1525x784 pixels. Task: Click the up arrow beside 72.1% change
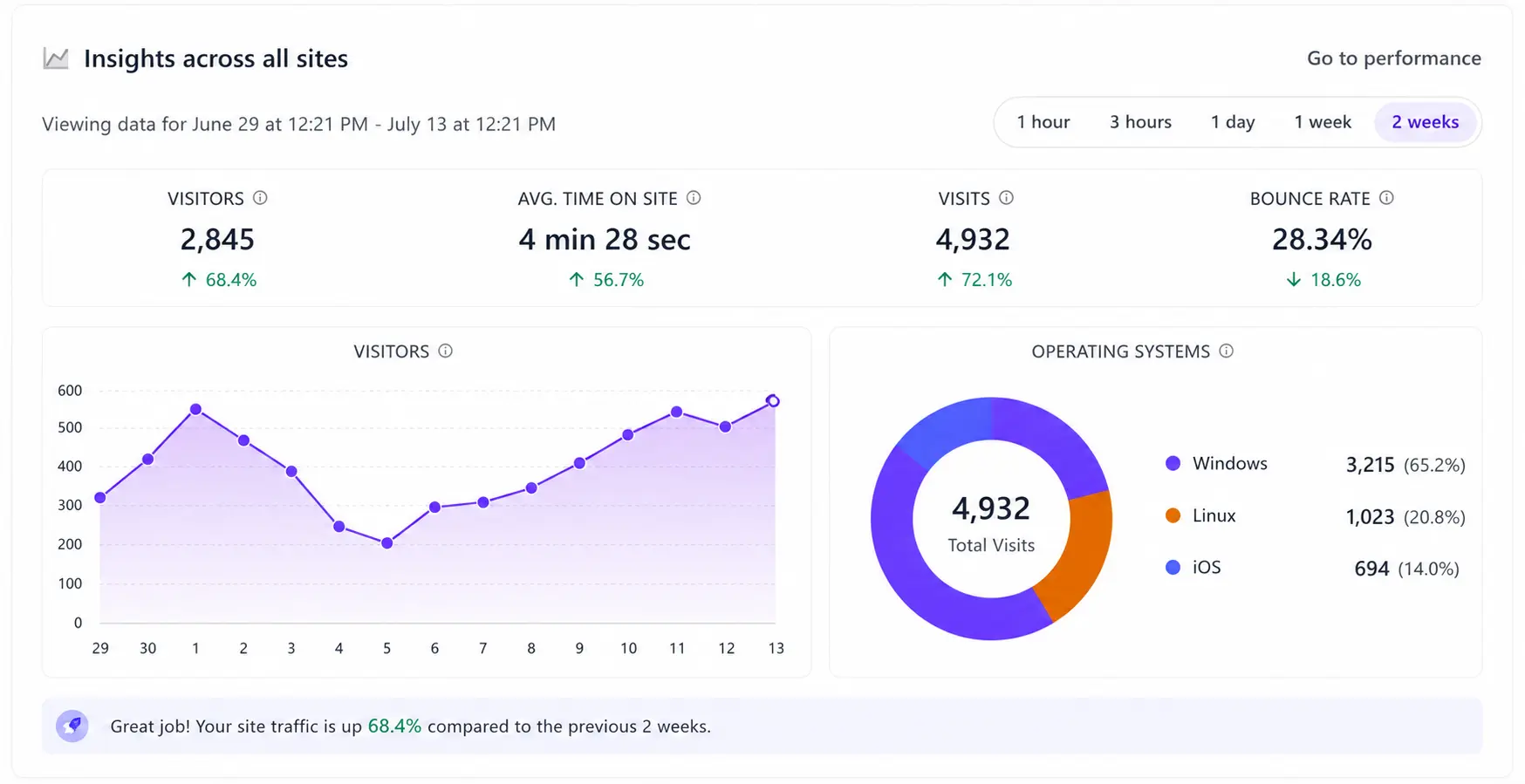pyautogui.click(x=945, y=279)
